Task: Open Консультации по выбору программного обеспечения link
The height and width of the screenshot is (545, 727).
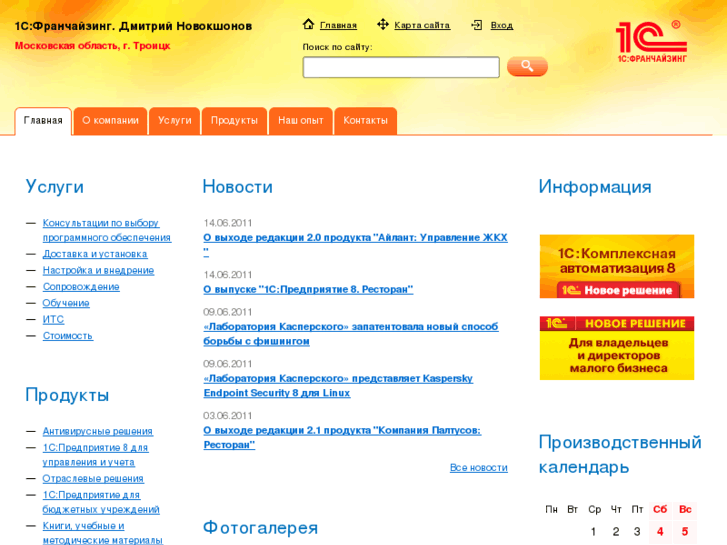Action: pos(107,230)
